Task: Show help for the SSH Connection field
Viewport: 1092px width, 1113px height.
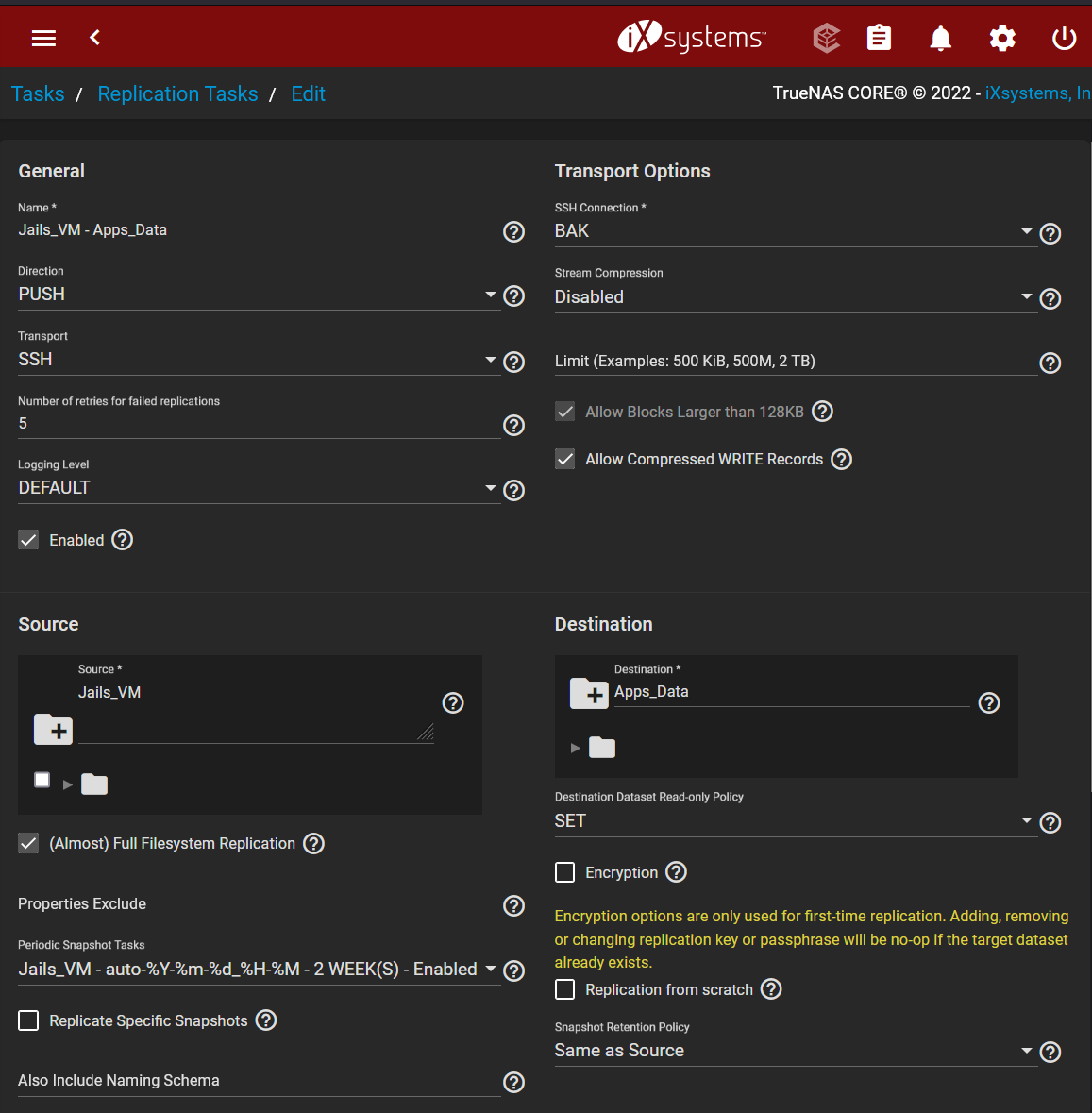Action: tap(1050, 233)
